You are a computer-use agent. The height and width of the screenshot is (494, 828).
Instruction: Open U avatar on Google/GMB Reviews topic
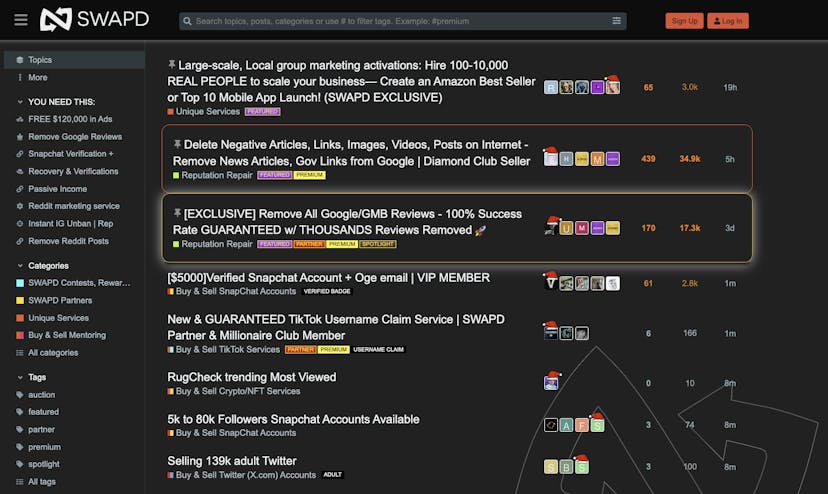[x=566, y=228]
